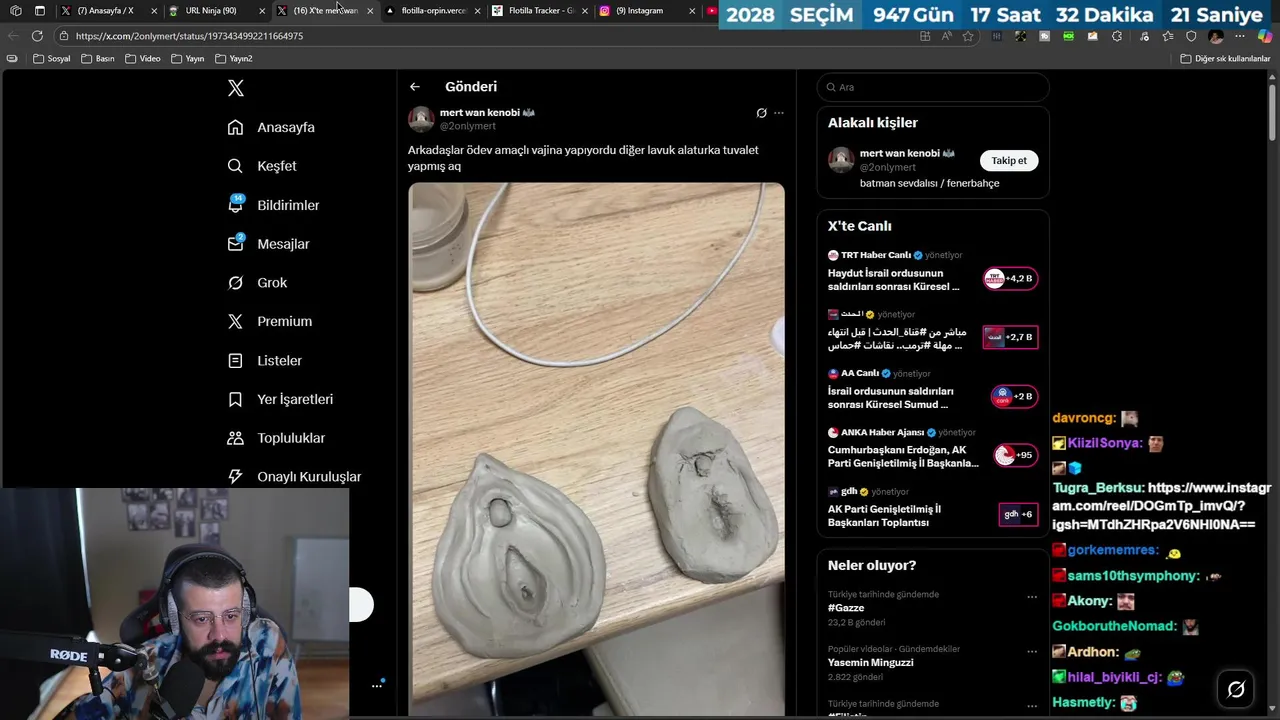
Task: Focus the Ara search field
Action: (x=933, y=87)
